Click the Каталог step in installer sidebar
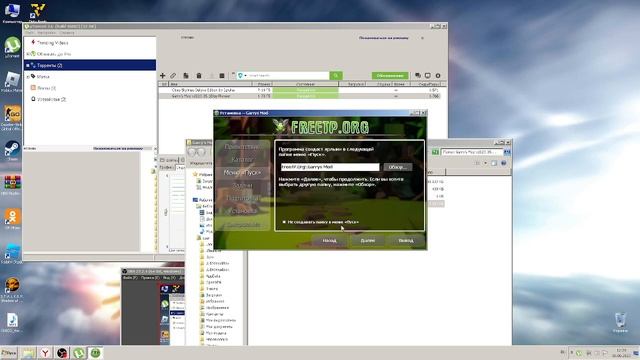The image size is (640, 360). point(242,160)
